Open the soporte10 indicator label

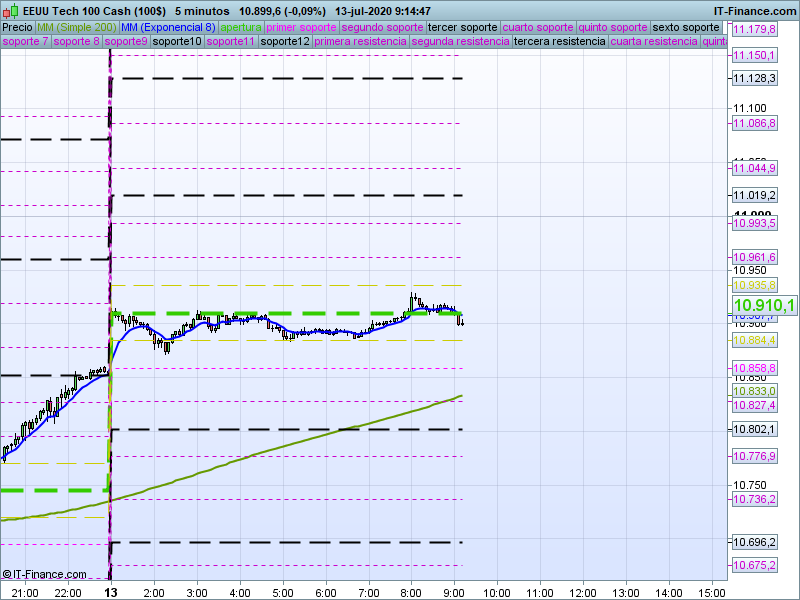(x=177, y=42)
